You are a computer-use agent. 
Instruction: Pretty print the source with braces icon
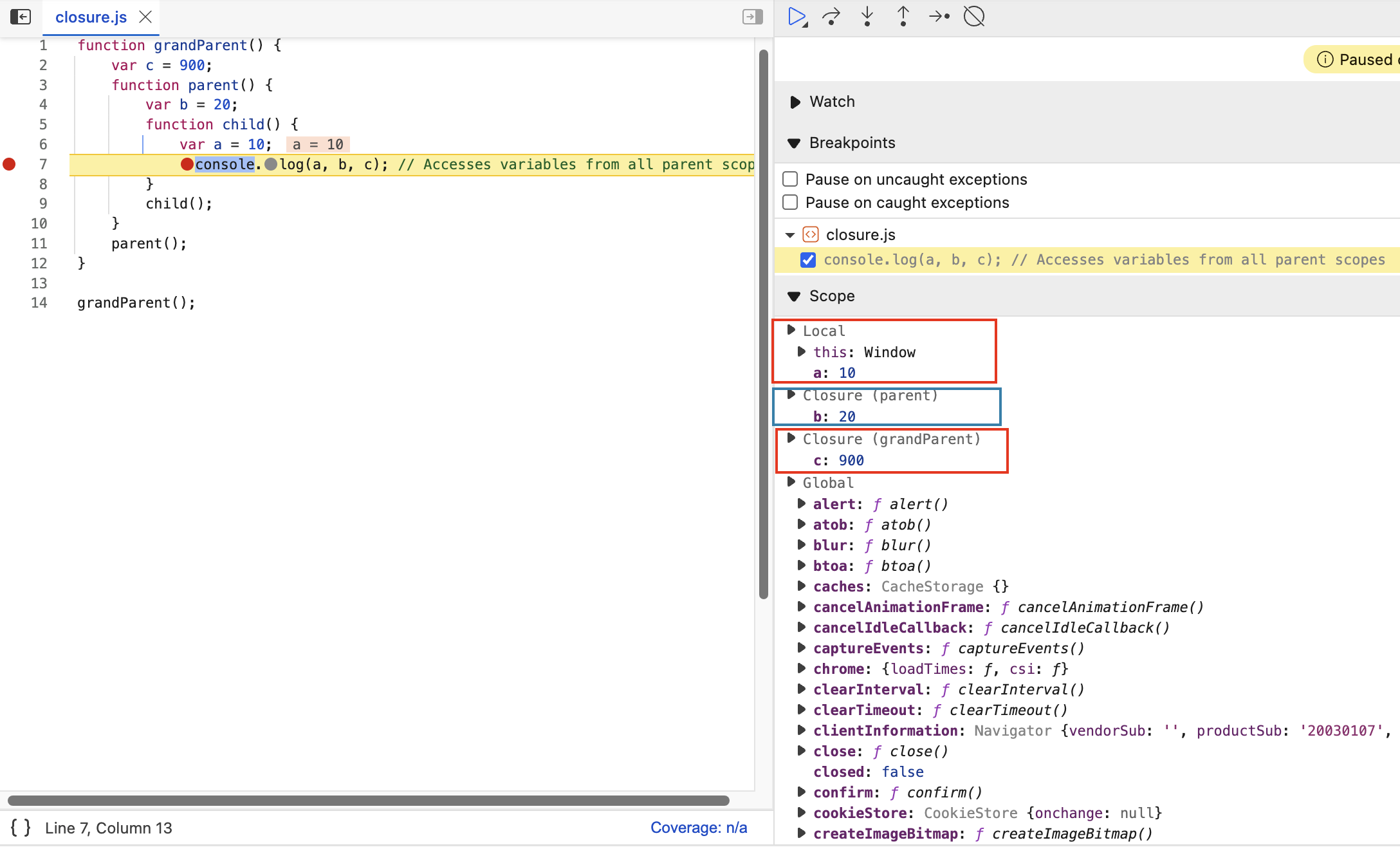[x=21, y=828]
